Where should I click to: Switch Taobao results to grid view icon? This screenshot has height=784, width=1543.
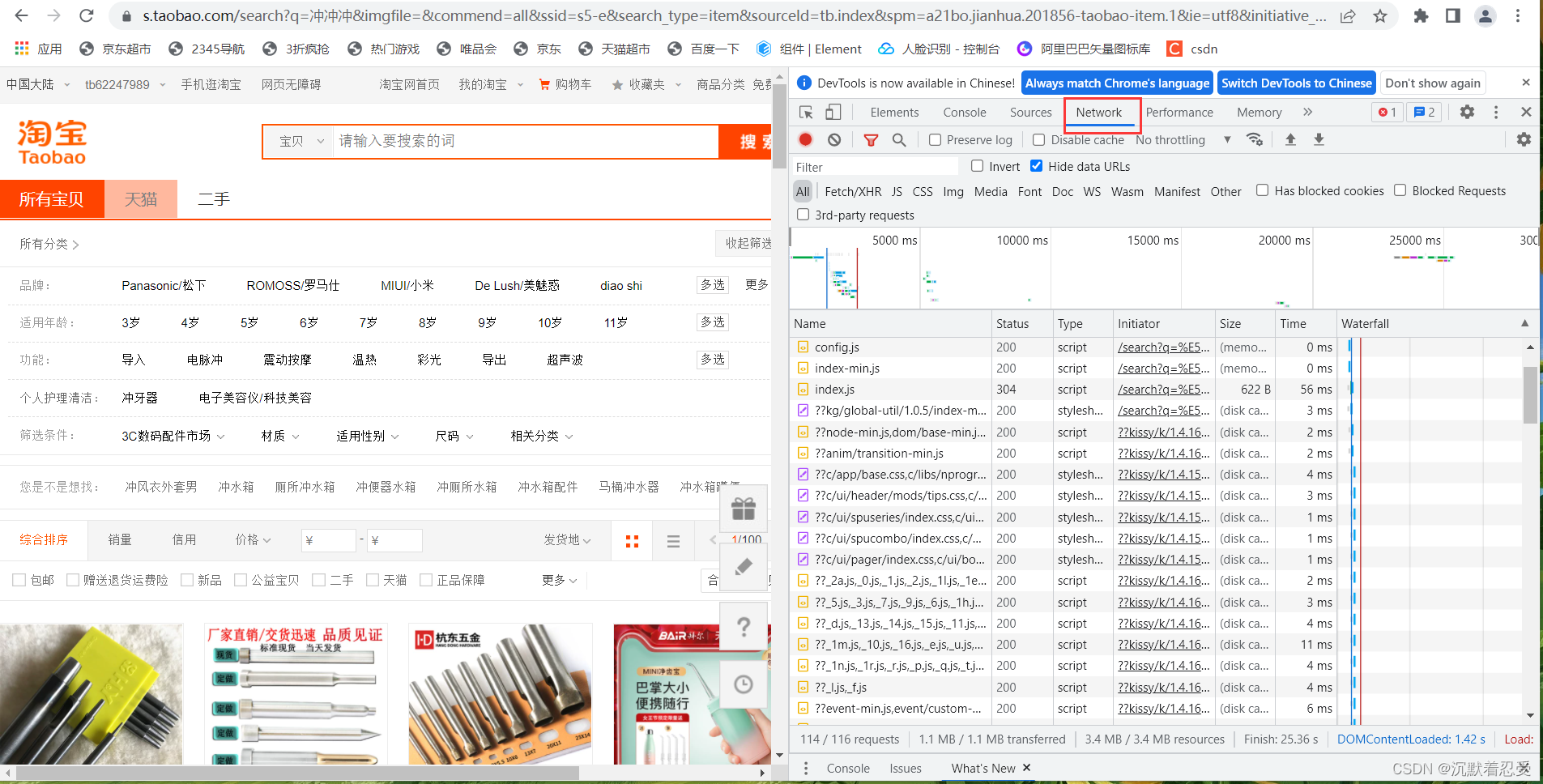tap(633, 541)
